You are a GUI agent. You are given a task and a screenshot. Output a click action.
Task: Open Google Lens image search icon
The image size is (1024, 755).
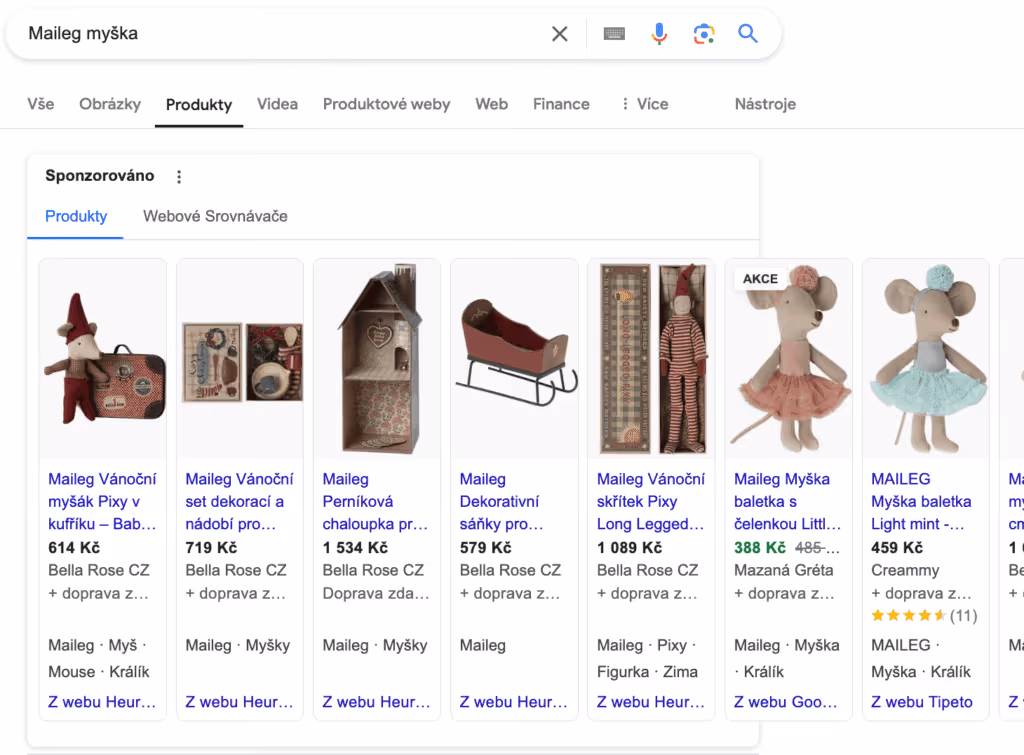[x=703, y=34]
